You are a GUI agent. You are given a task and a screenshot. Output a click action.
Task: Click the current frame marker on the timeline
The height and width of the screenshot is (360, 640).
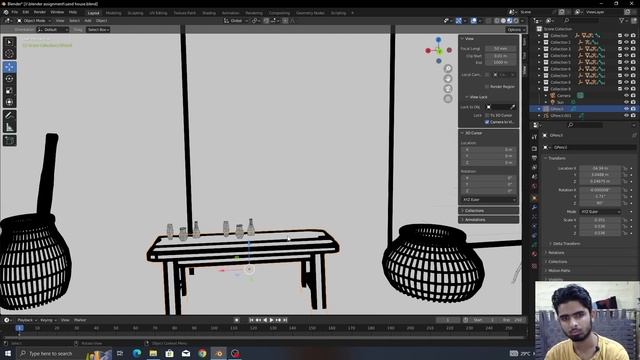click(x=19, y=328)
